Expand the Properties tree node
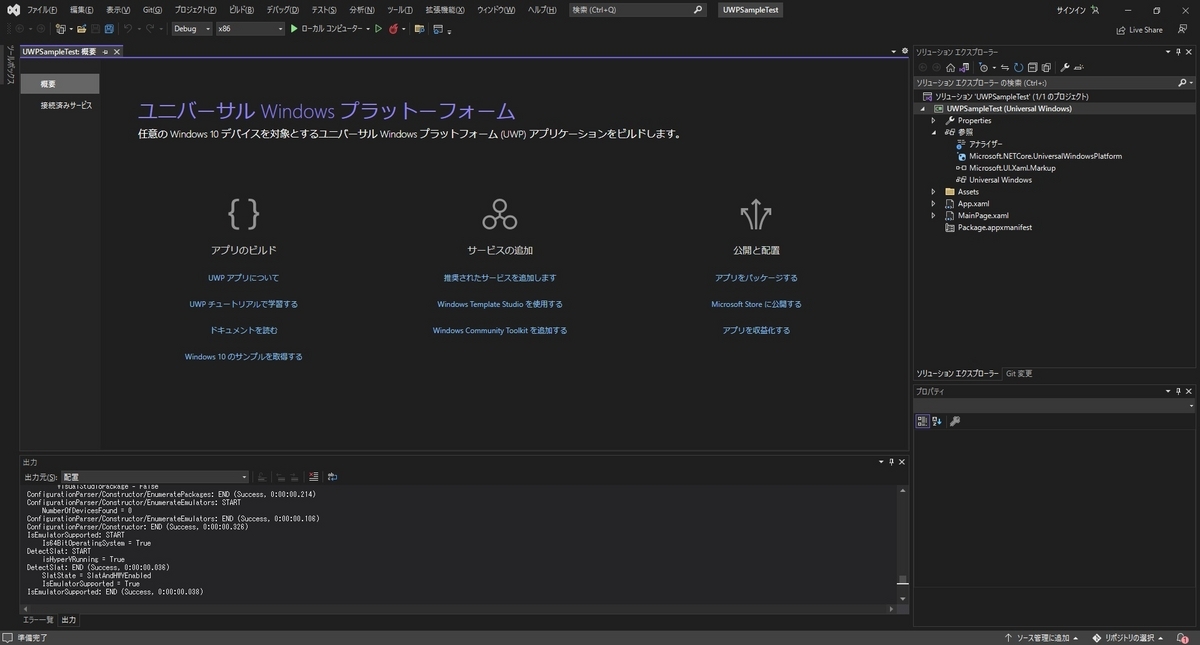1200x645 pixels. [x=934, y=120]
